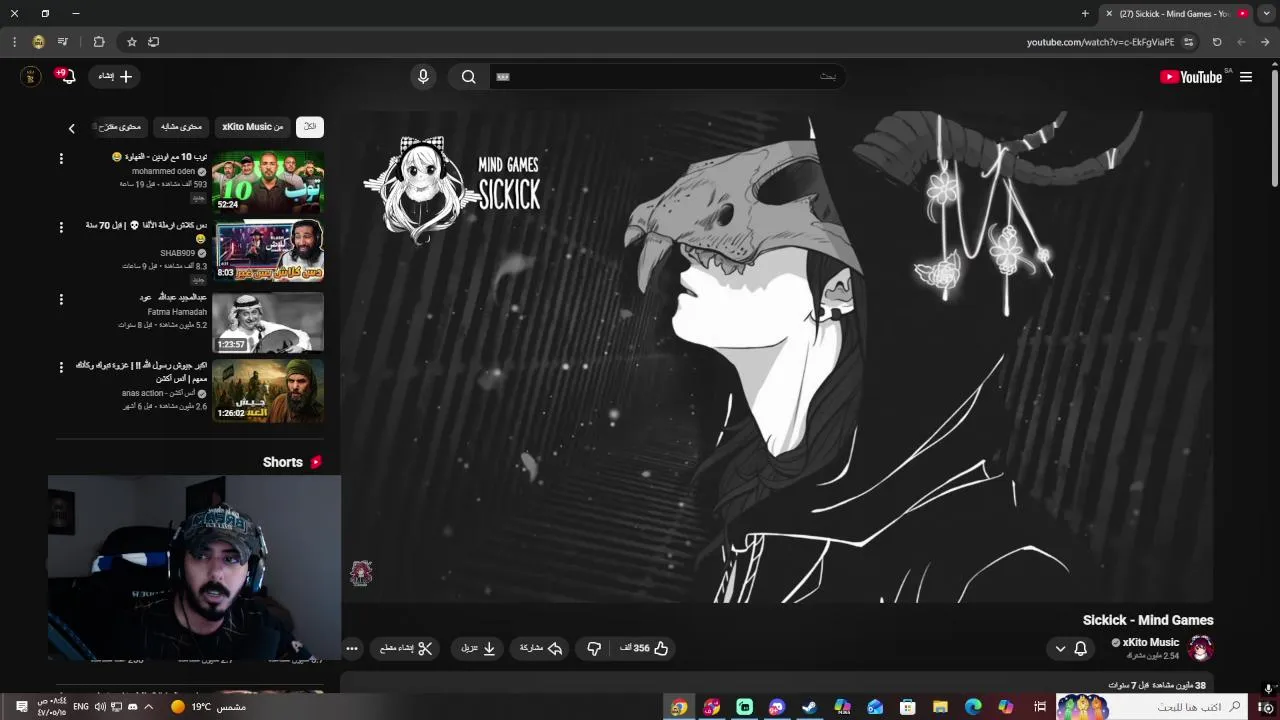Select the related content filter chip
Image resolution: width=1280 pixels, height=720 pixels.
181,127
